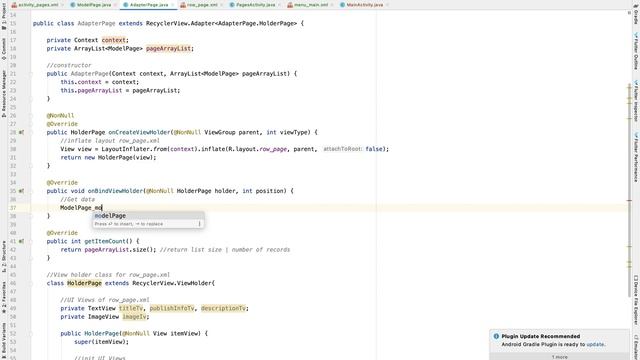Click the '//Get data' comment

coord(78,199)
